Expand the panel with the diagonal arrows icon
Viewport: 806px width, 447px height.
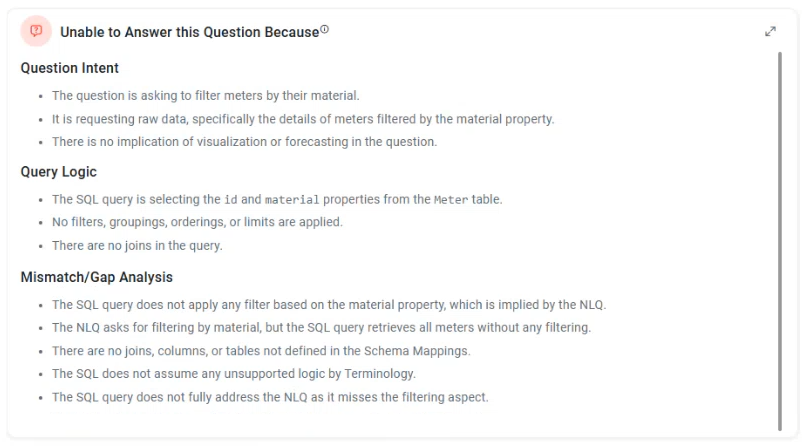pyautogui.click(x=770, y=32)
